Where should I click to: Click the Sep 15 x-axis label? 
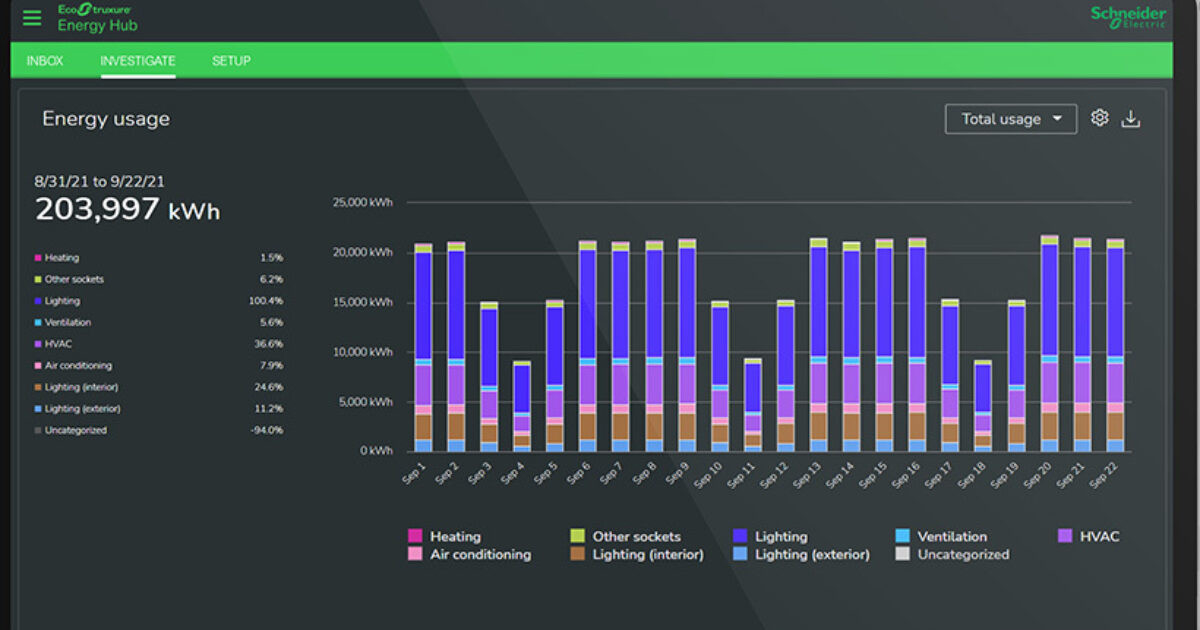point(876,476)
